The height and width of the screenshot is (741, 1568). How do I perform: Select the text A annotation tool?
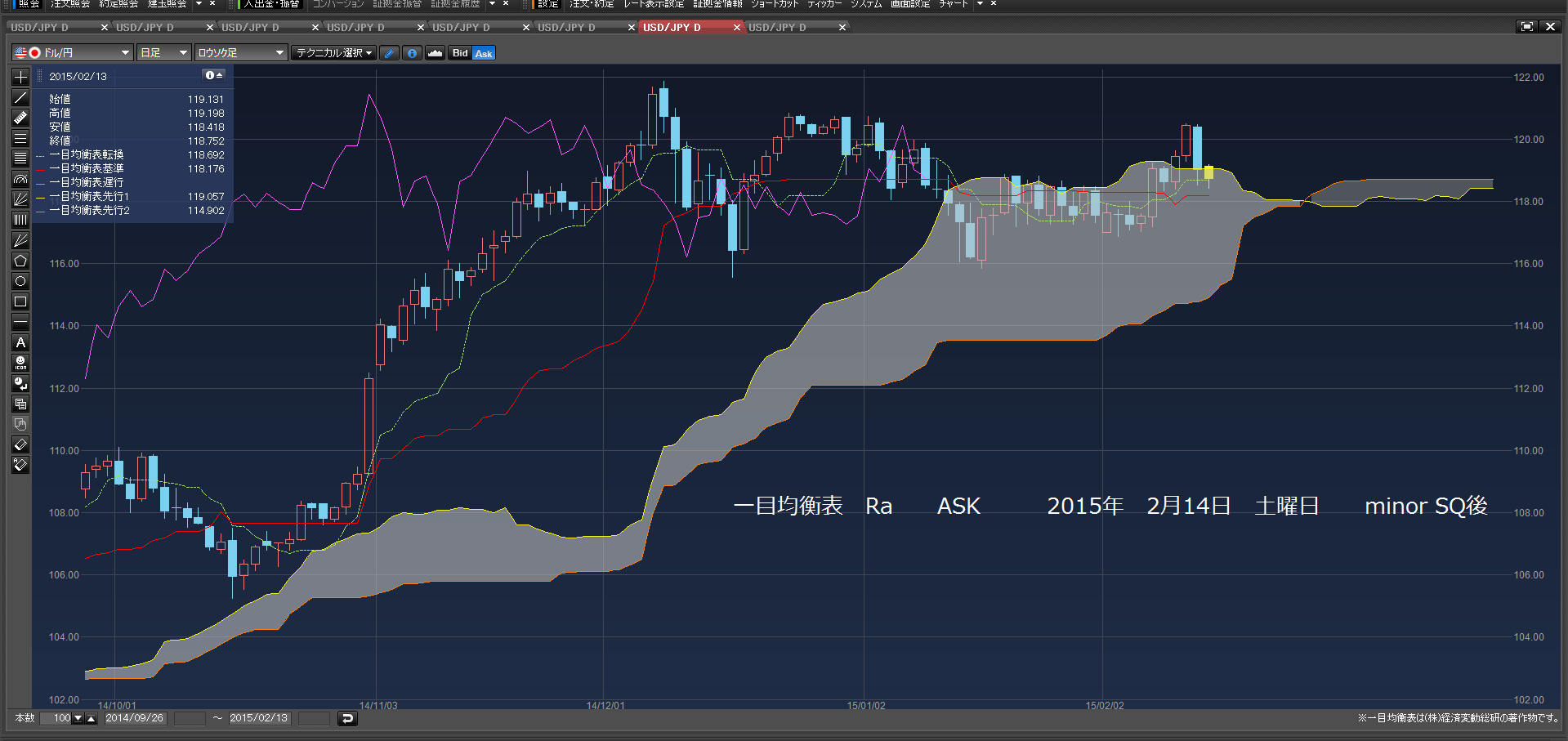pos(20,342)
